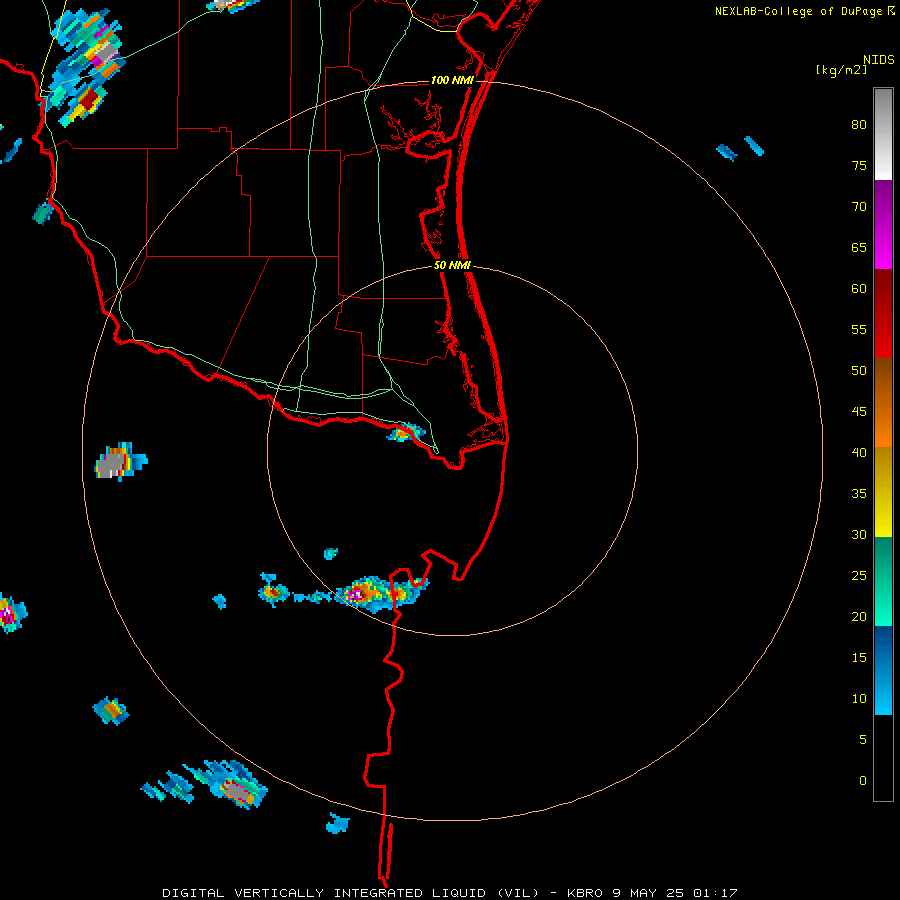Click the 35 value on the color scale

click(x=859, y=494)
